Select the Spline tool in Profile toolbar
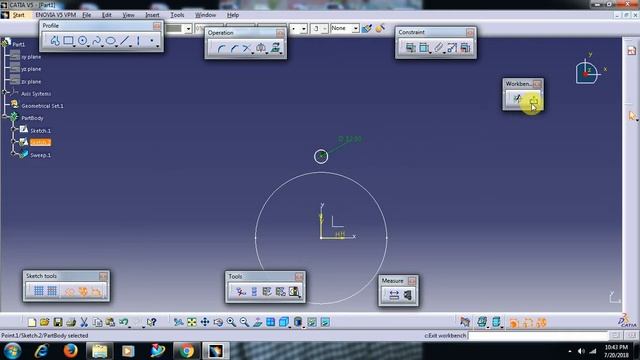 pyautogui.click(x=97, y=40)
